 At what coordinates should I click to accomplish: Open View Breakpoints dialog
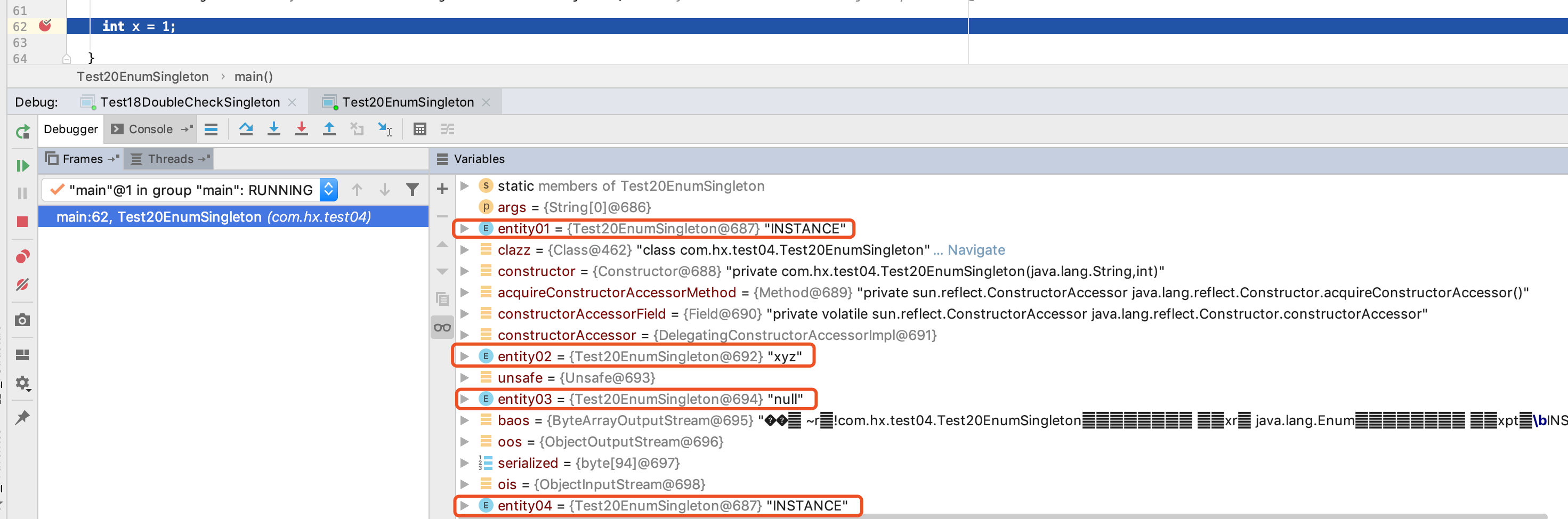point(22,257)
